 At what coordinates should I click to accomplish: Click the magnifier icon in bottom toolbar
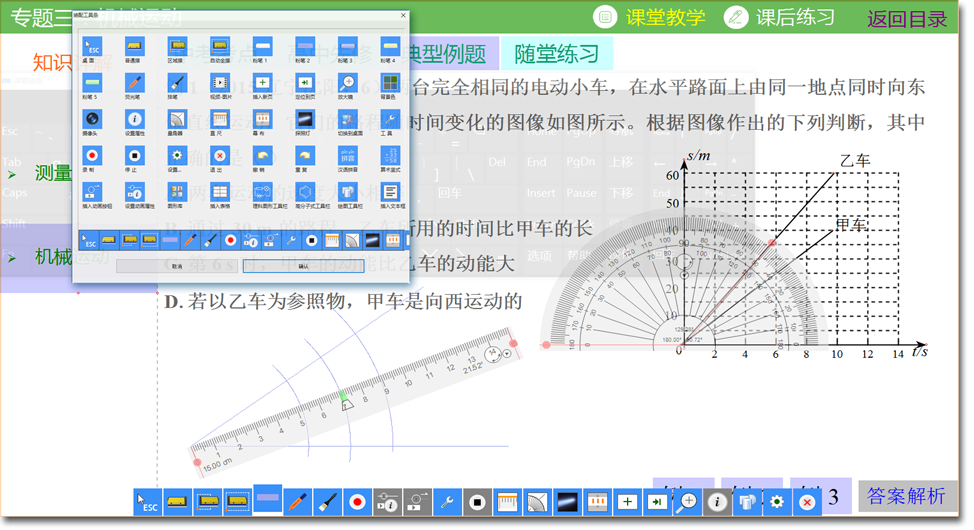pyautogui.click(x=687, y=502)
